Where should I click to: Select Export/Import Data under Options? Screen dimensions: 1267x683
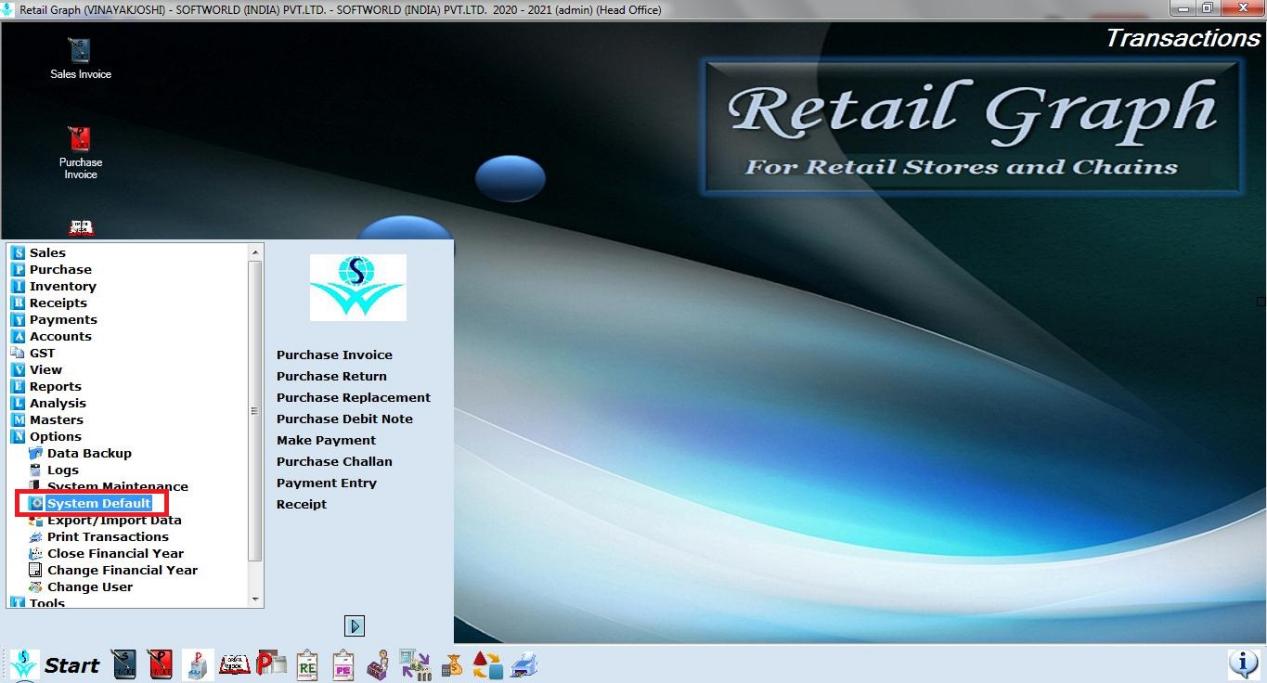click(x=114, y=520)
